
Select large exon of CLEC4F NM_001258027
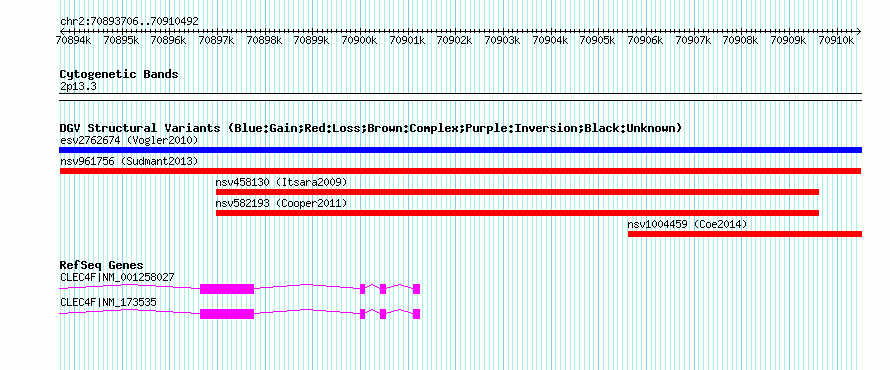coord(227,288)
